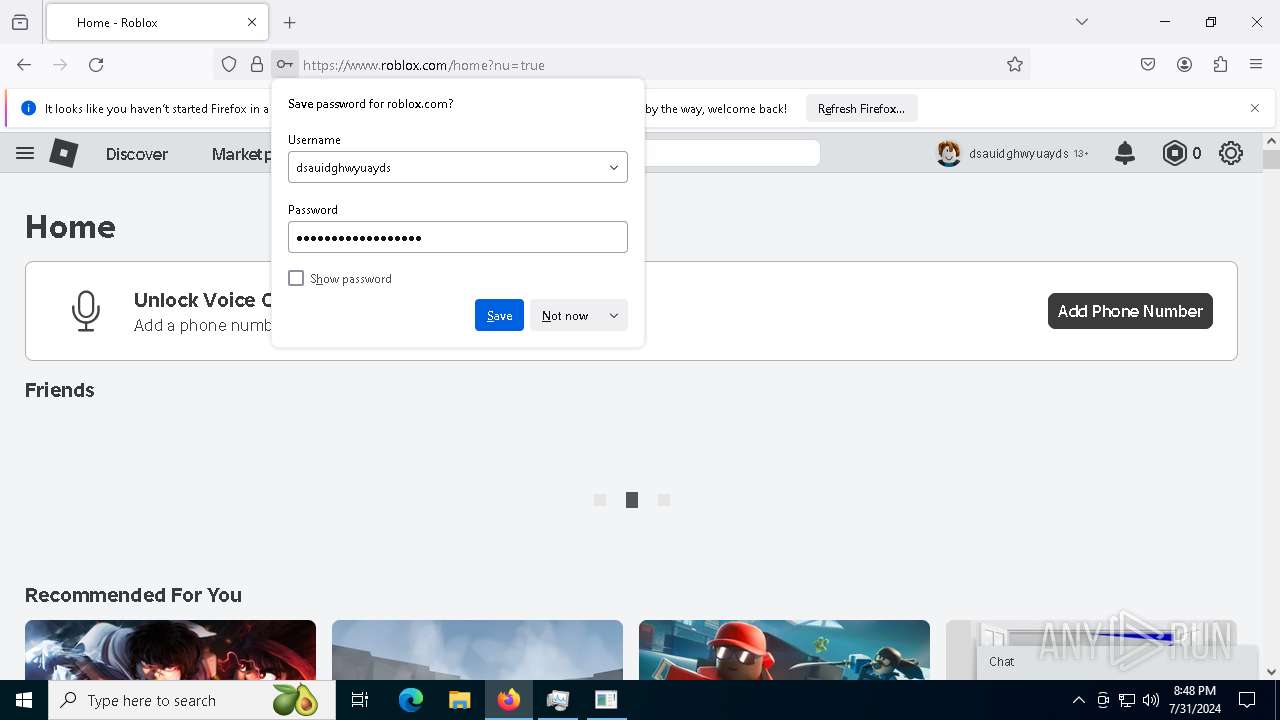Click the Roblox logo icon
This screenshot has height=720, width=1280.
(64, 153)
